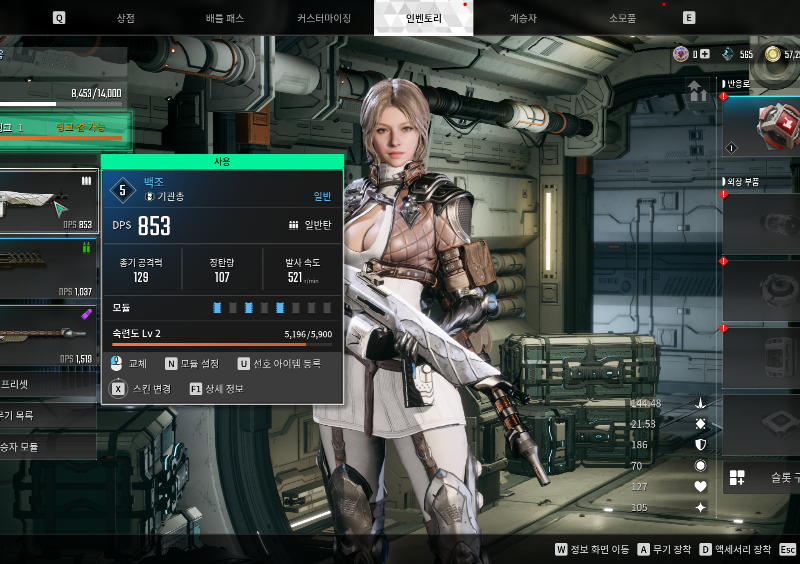Viewport: 800px width, 564px height.
Task: Click the red alert marker on 반응로
Action: click(x=723, y=96)
